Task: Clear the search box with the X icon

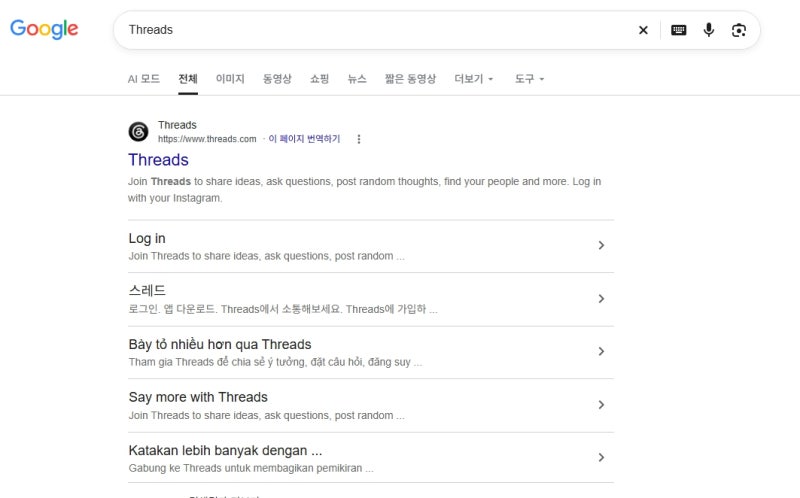Action: click(x=643, y=30)
